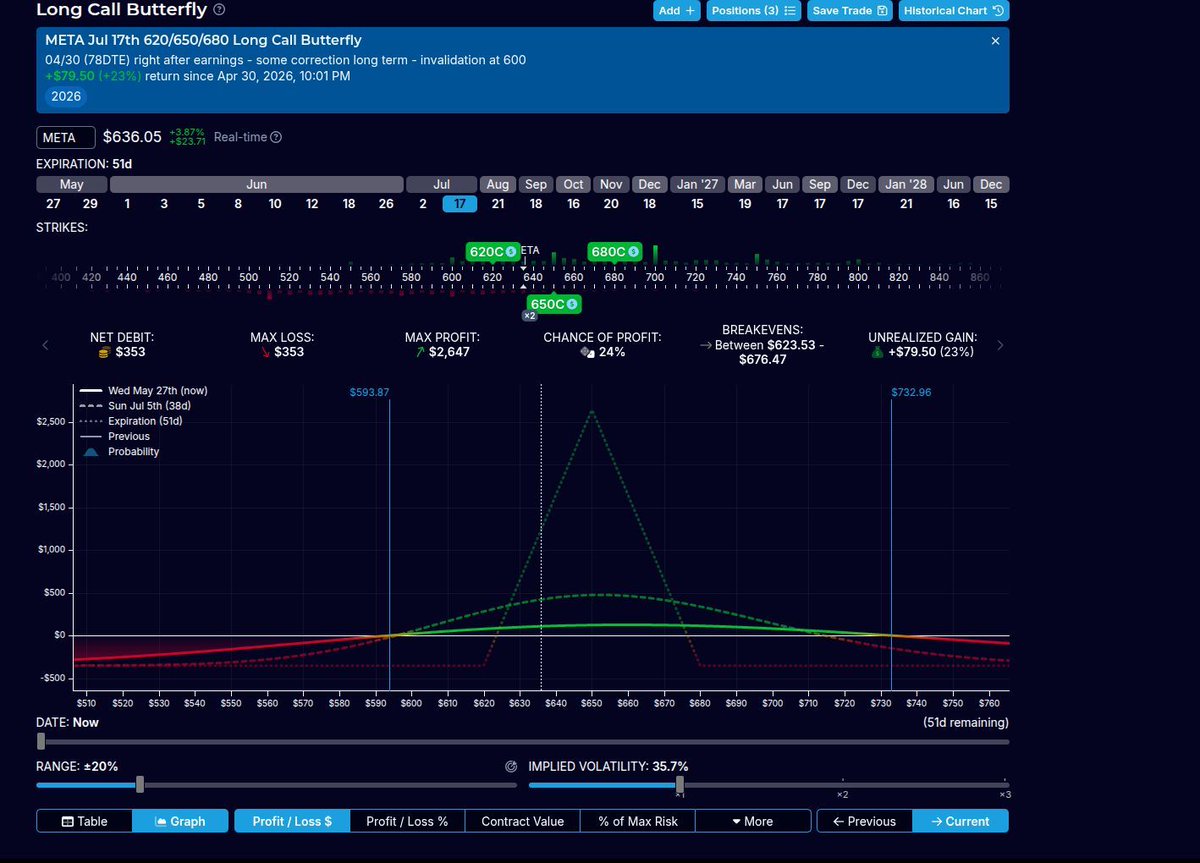Select the 620C strike leg marker
This screenshot has height=863, width=1200.
492,252
